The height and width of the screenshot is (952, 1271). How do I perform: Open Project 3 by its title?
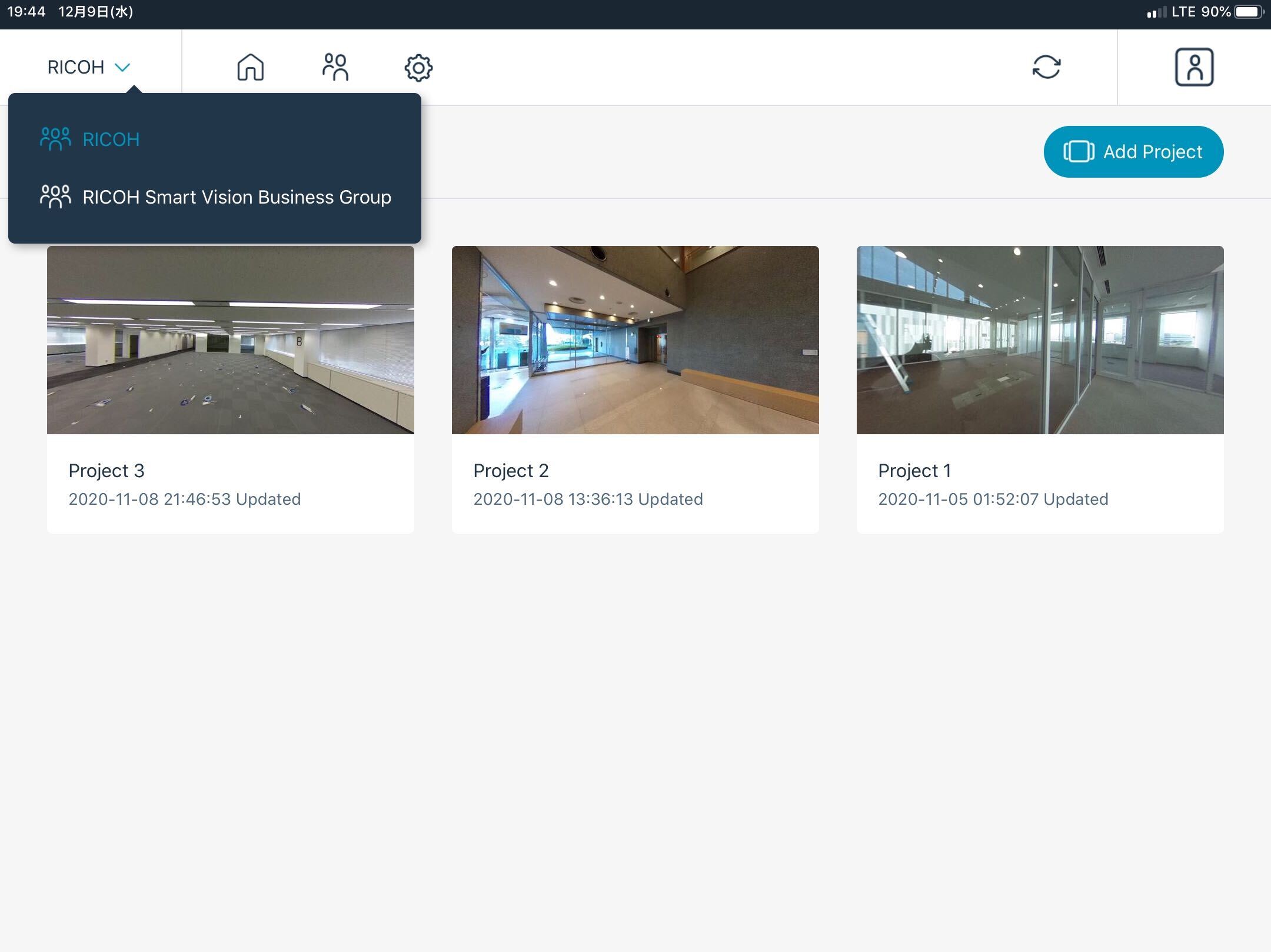point(107,470)
